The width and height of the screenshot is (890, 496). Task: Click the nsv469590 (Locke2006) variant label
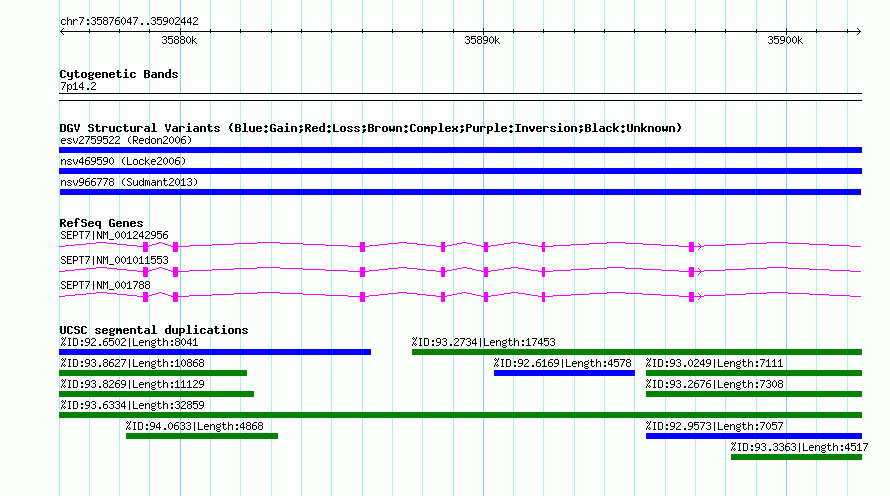pos(123,161)
